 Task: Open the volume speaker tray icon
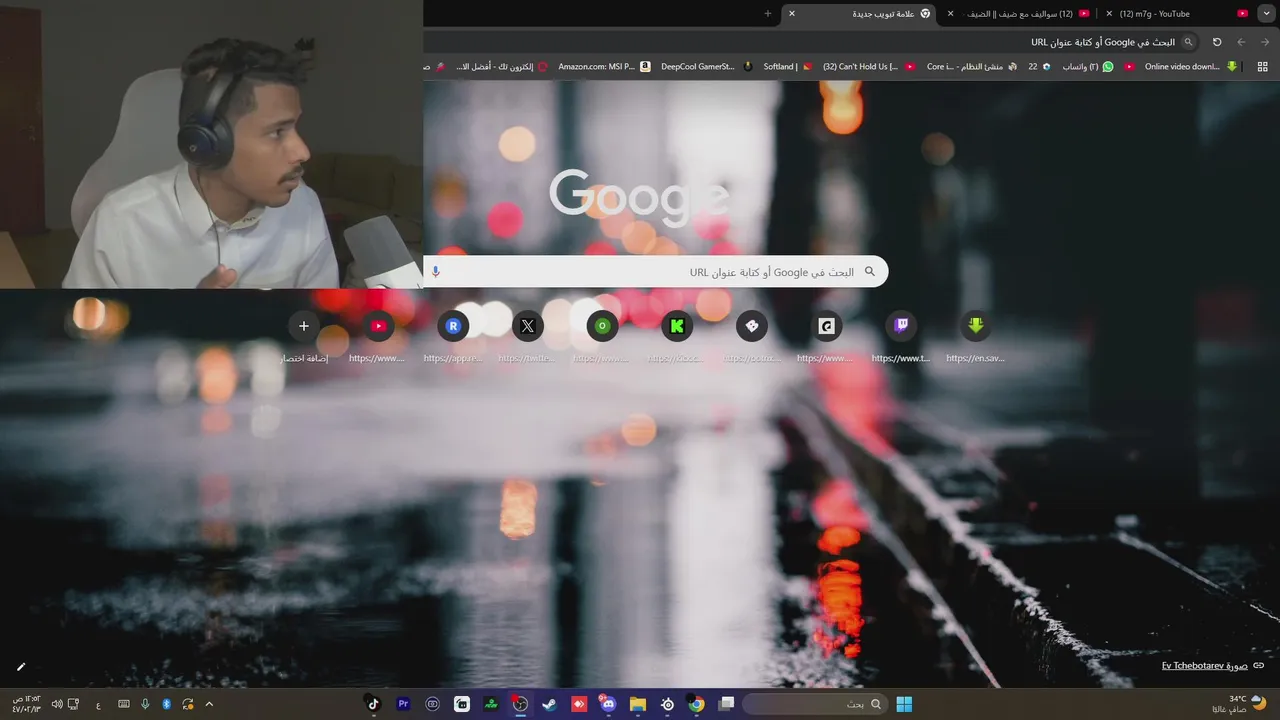[56, 704]
